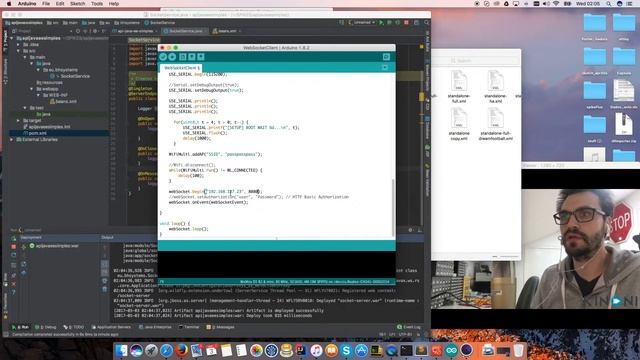The width and height of the screenshot is (640, 360).
Task: Click the iTunes icon in the Dock
Action: [316, 350]
